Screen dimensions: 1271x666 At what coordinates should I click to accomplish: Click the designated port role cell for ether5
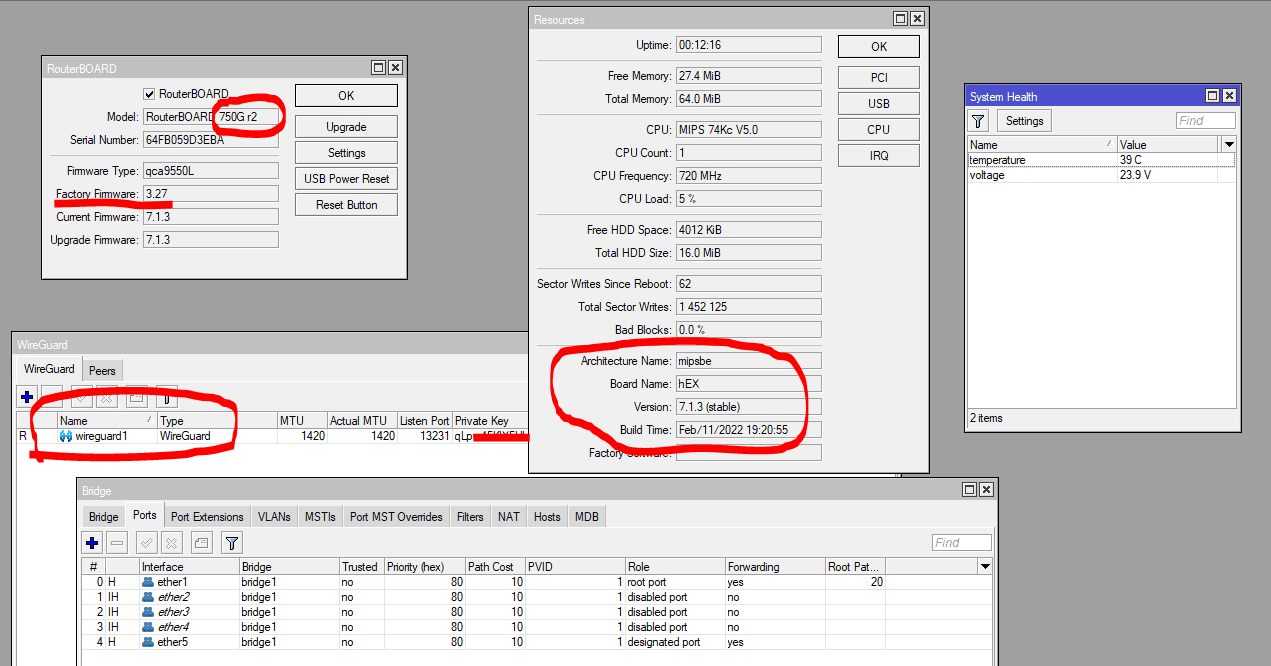click(675, 642)
